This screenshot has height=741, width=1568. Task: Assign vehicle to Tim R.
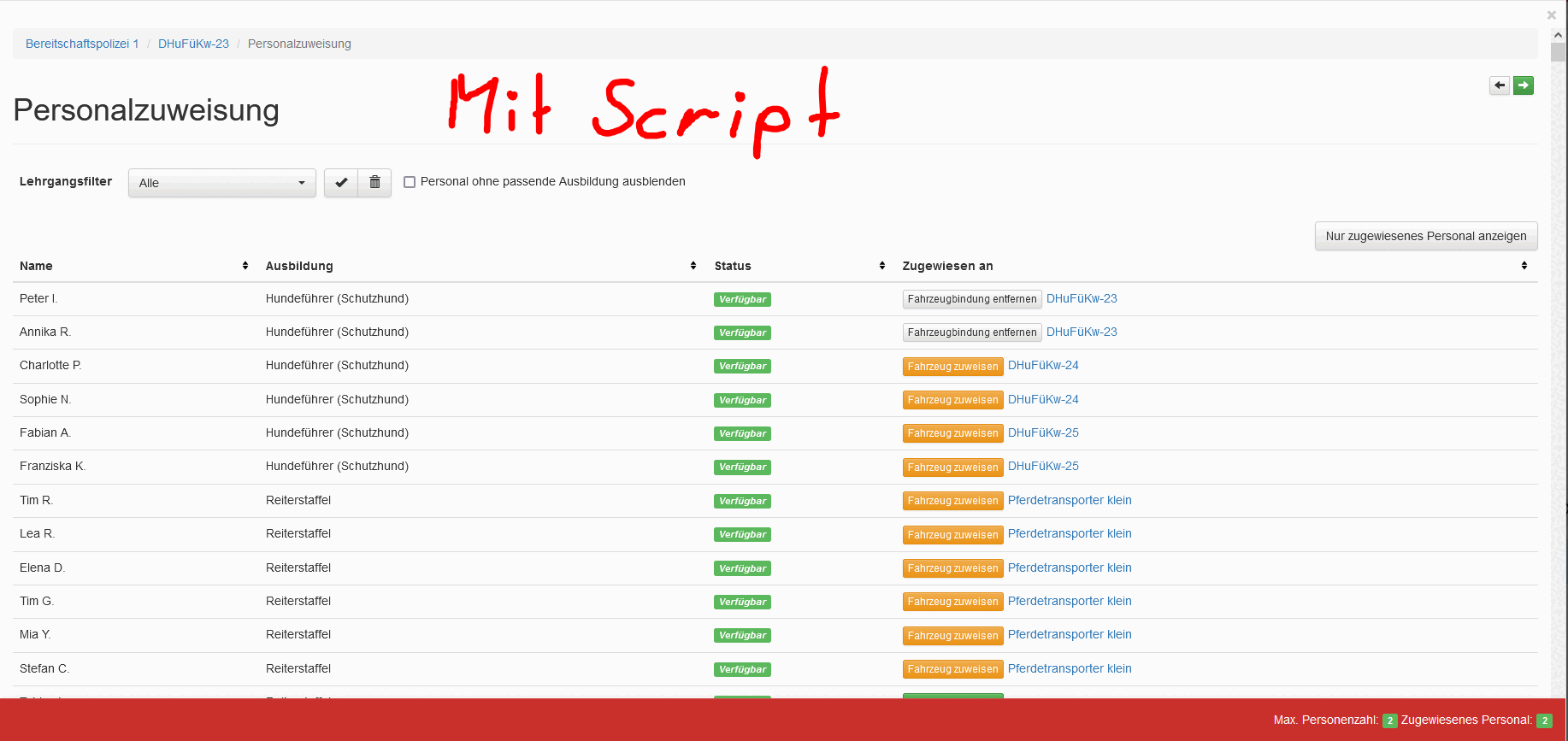coord(952,501)
